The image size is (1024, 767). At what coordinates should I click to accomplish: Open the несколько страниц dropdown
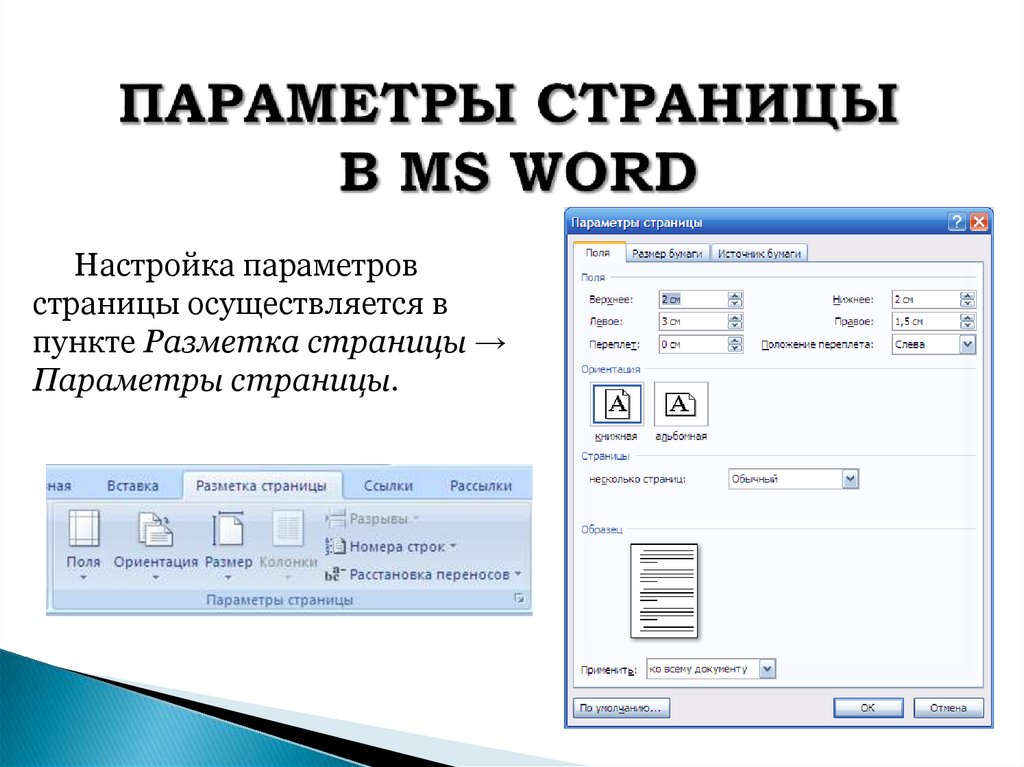coord(851,478)
